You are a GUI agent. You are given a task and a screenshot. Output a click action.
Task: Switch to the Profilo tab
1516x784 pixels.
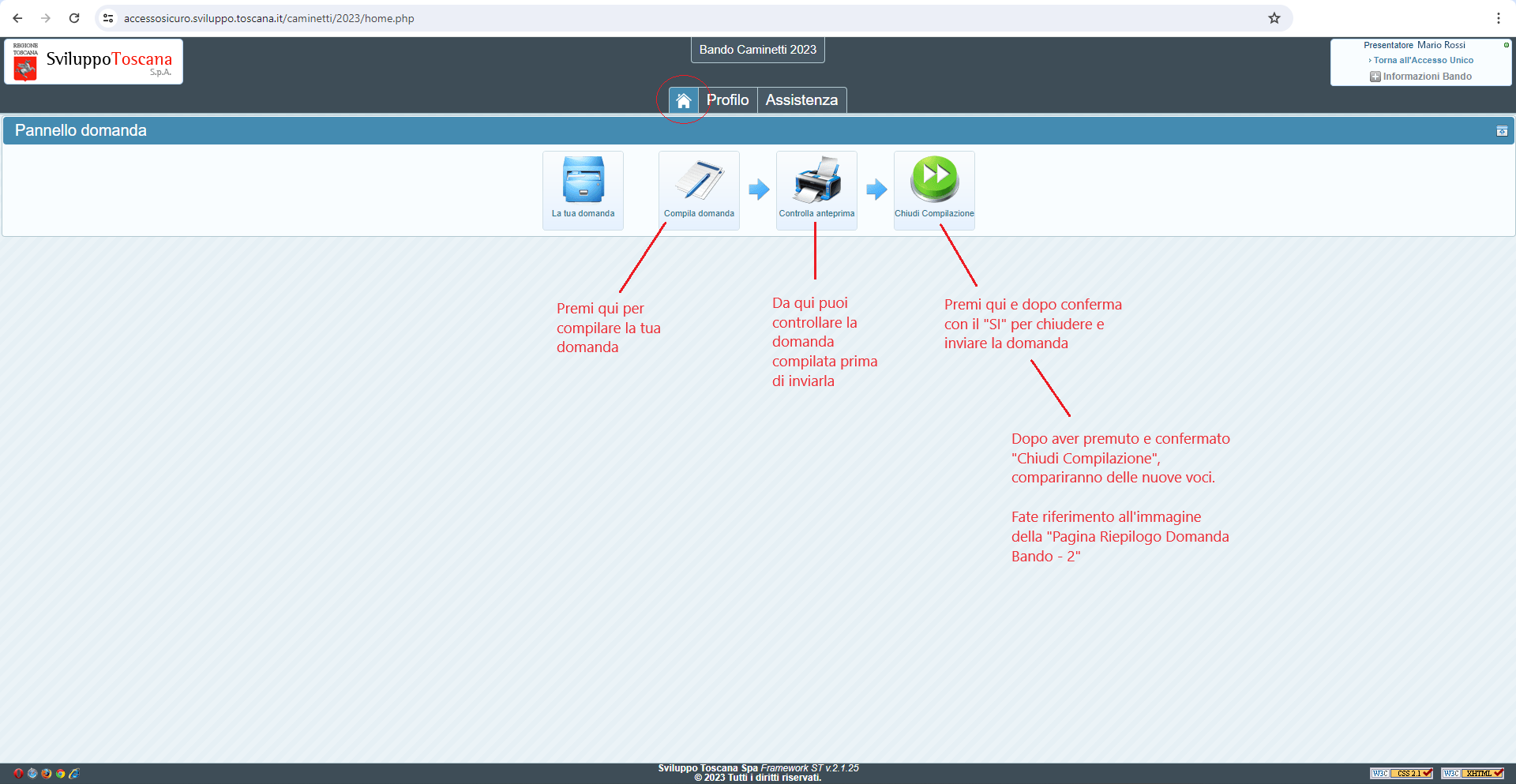click(727, 100)
